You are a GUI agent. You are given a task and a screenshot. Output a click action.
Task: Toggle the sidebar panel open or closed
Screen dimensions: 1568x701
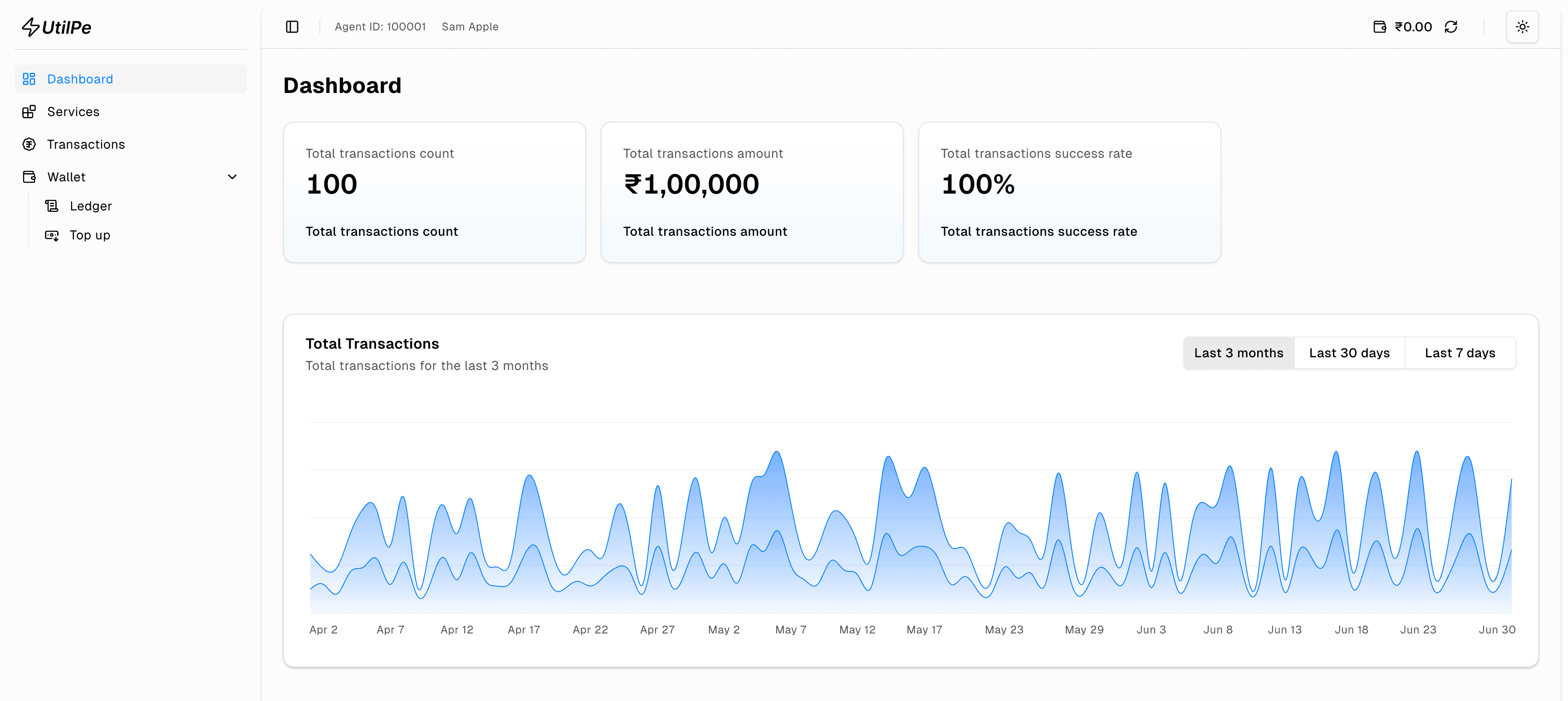pyautogui.click(x=292, y=26)
